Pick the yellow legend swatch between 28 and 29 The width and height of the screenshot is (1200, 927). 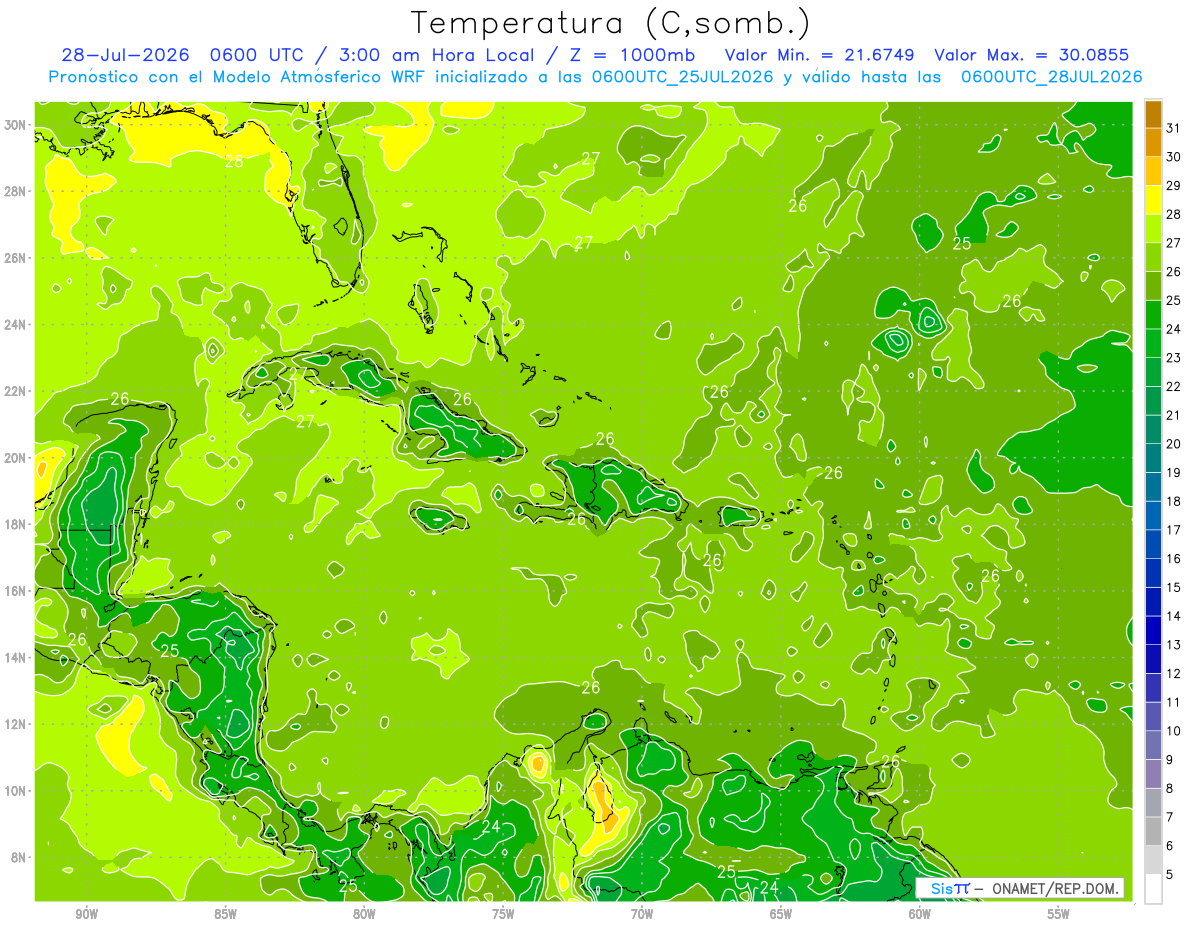point(1153,201)
